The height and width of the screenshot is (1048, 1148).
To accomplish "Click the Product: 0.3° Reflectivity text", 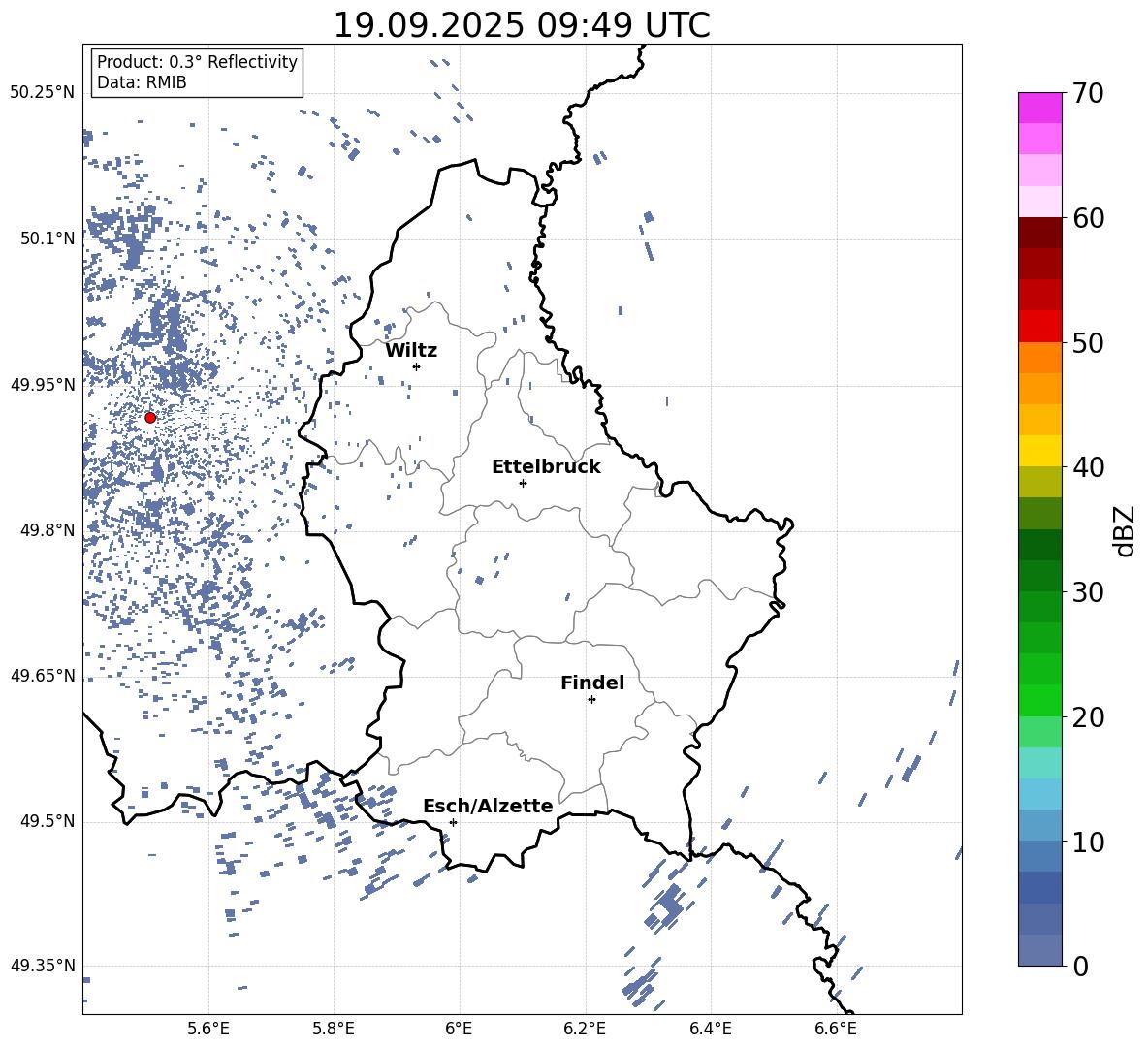I will [197, 61].
